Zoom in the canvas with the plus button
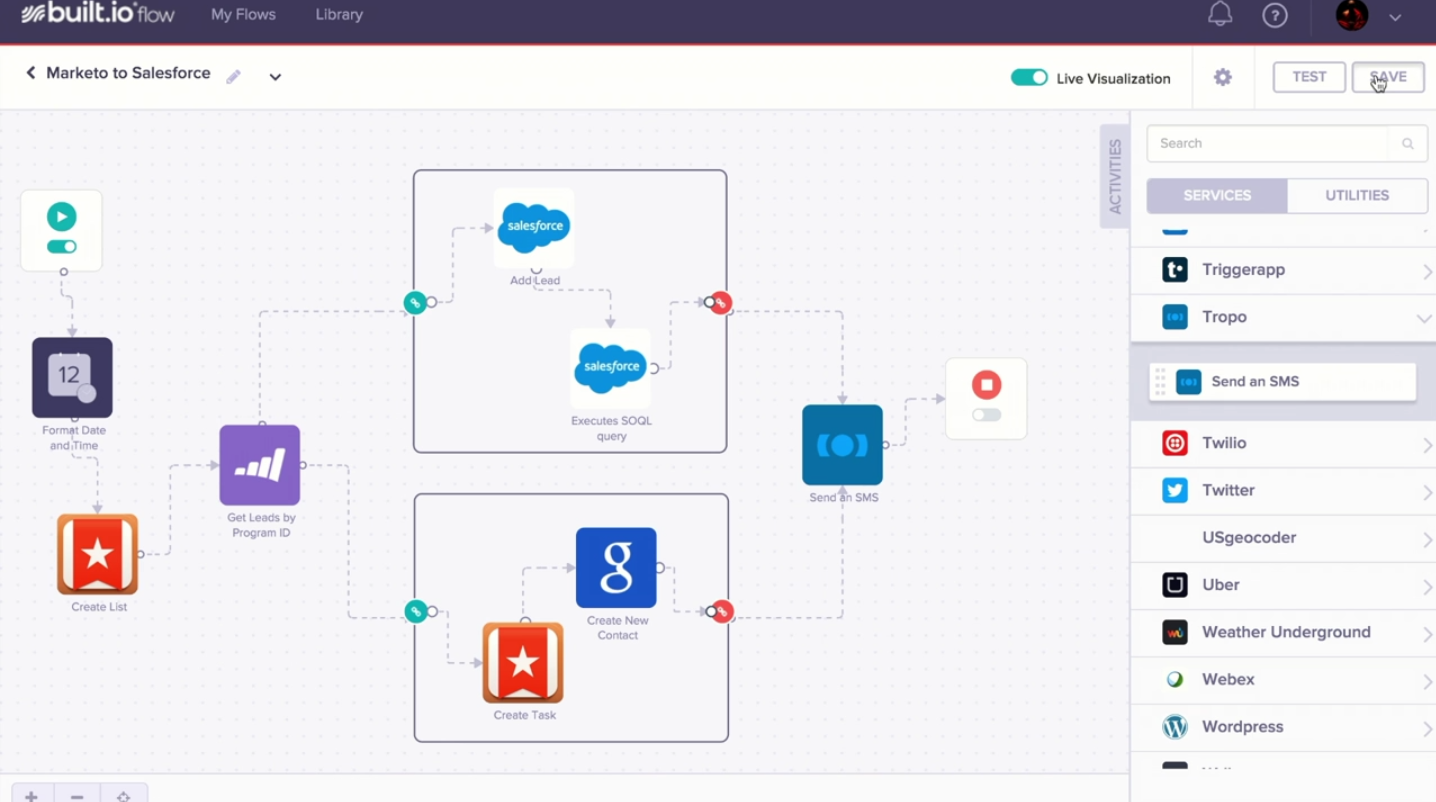The image size is (1436, 802). pyautogui.click(x=31, y=796)
